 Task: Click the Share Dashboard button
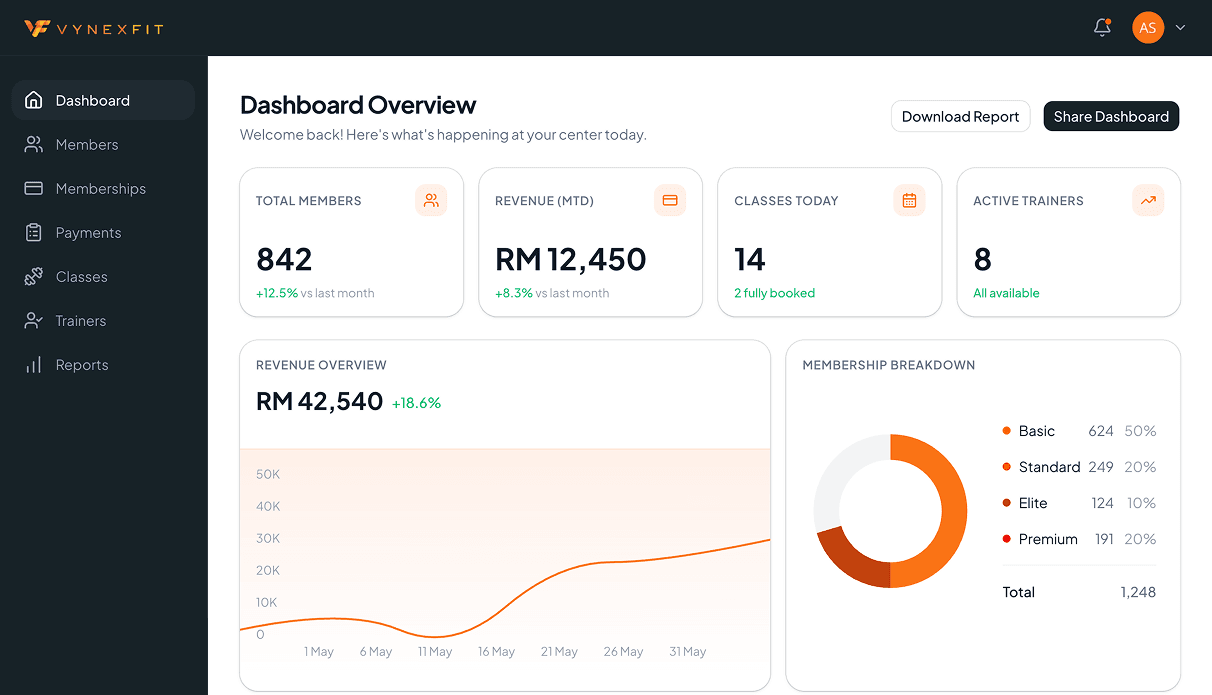click(x=1111, y=116)
